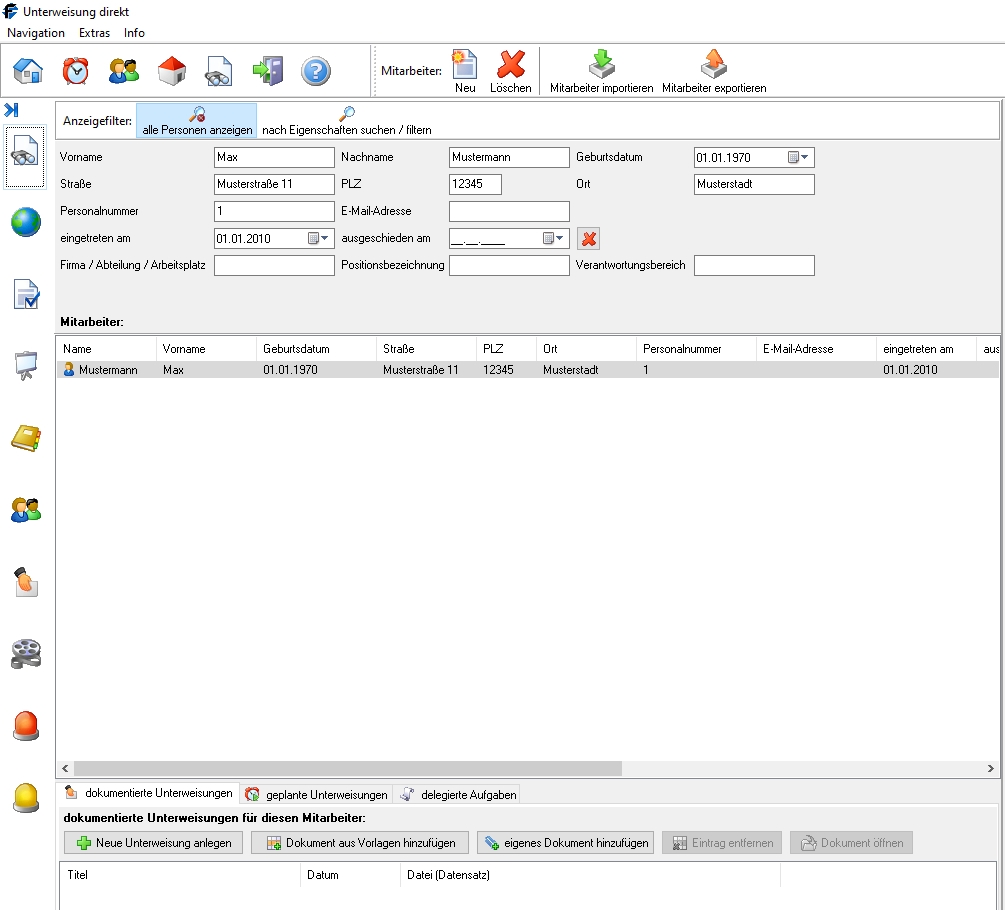Sort by Geburtsdatum column header
Image resolution: width=1005 pixels, height=910 pixels.
[316, 349]
